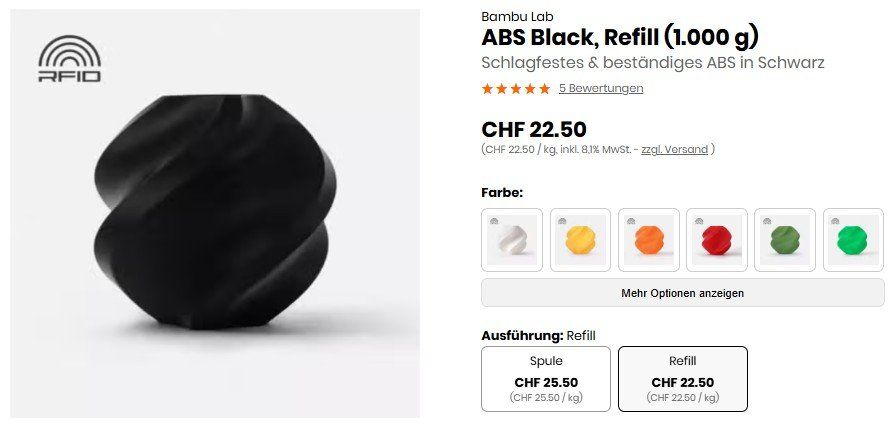Choose the dark green filament color
This screenshot has width=894, height=429.
(x=784, y=240)
